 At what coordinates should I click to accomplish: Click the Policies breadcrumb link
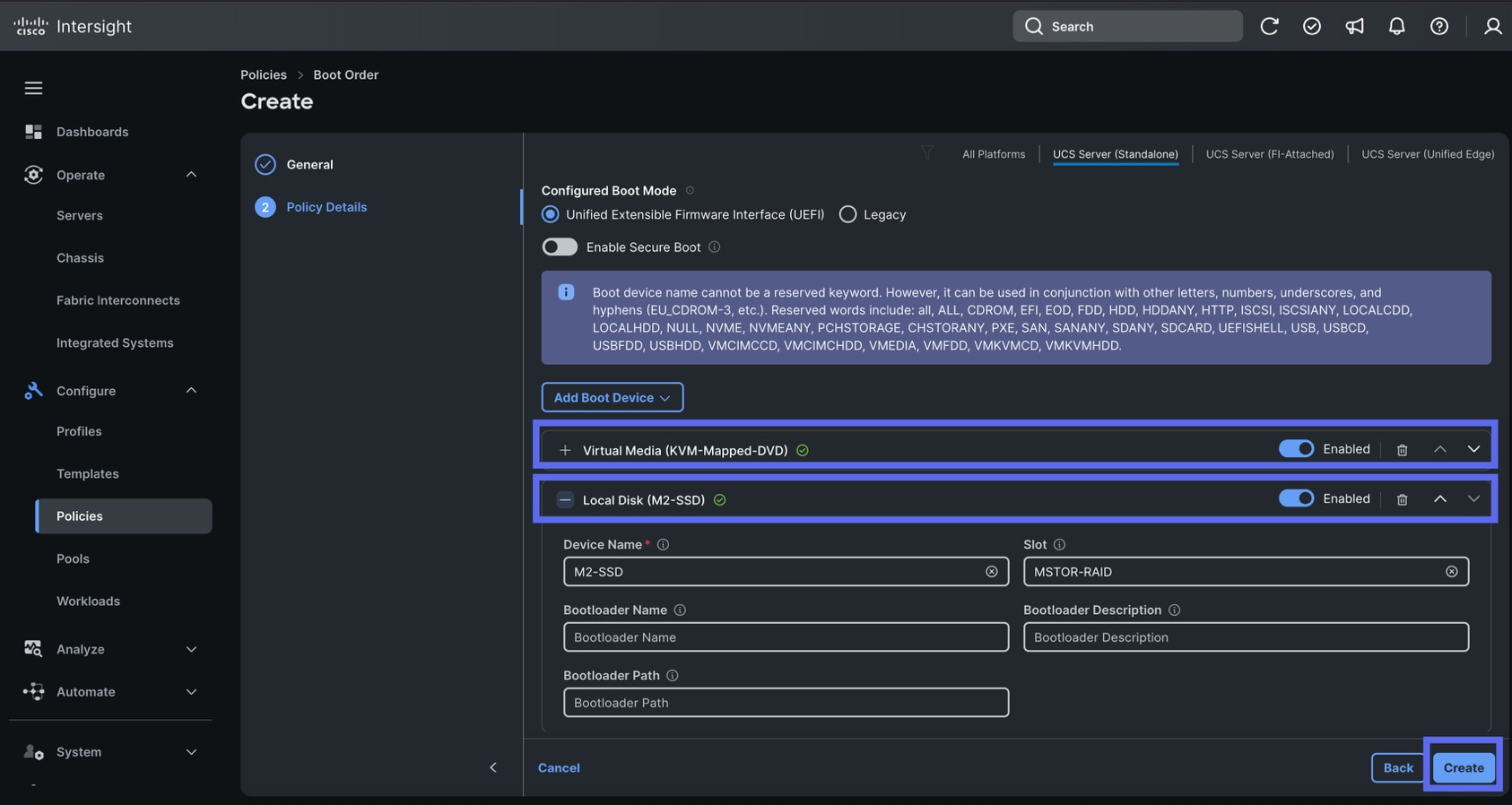pos(264,74)
